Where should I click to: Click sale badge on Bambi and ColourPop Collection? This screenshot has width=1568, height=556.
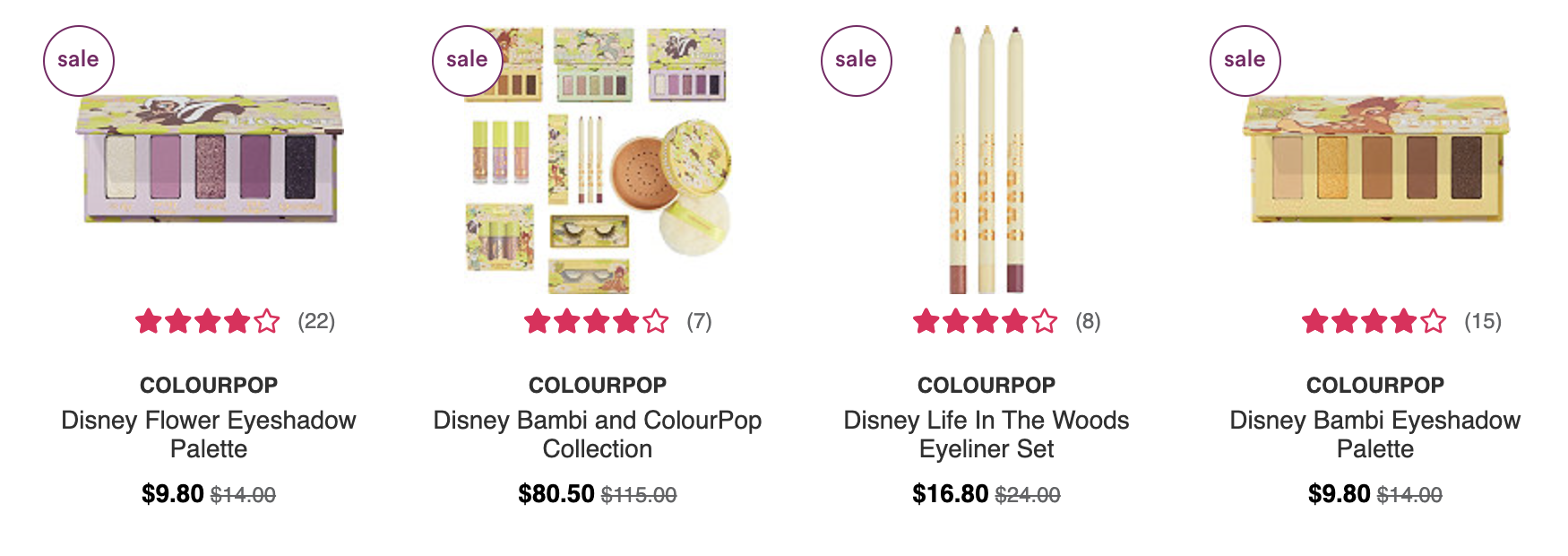point(468,61)
